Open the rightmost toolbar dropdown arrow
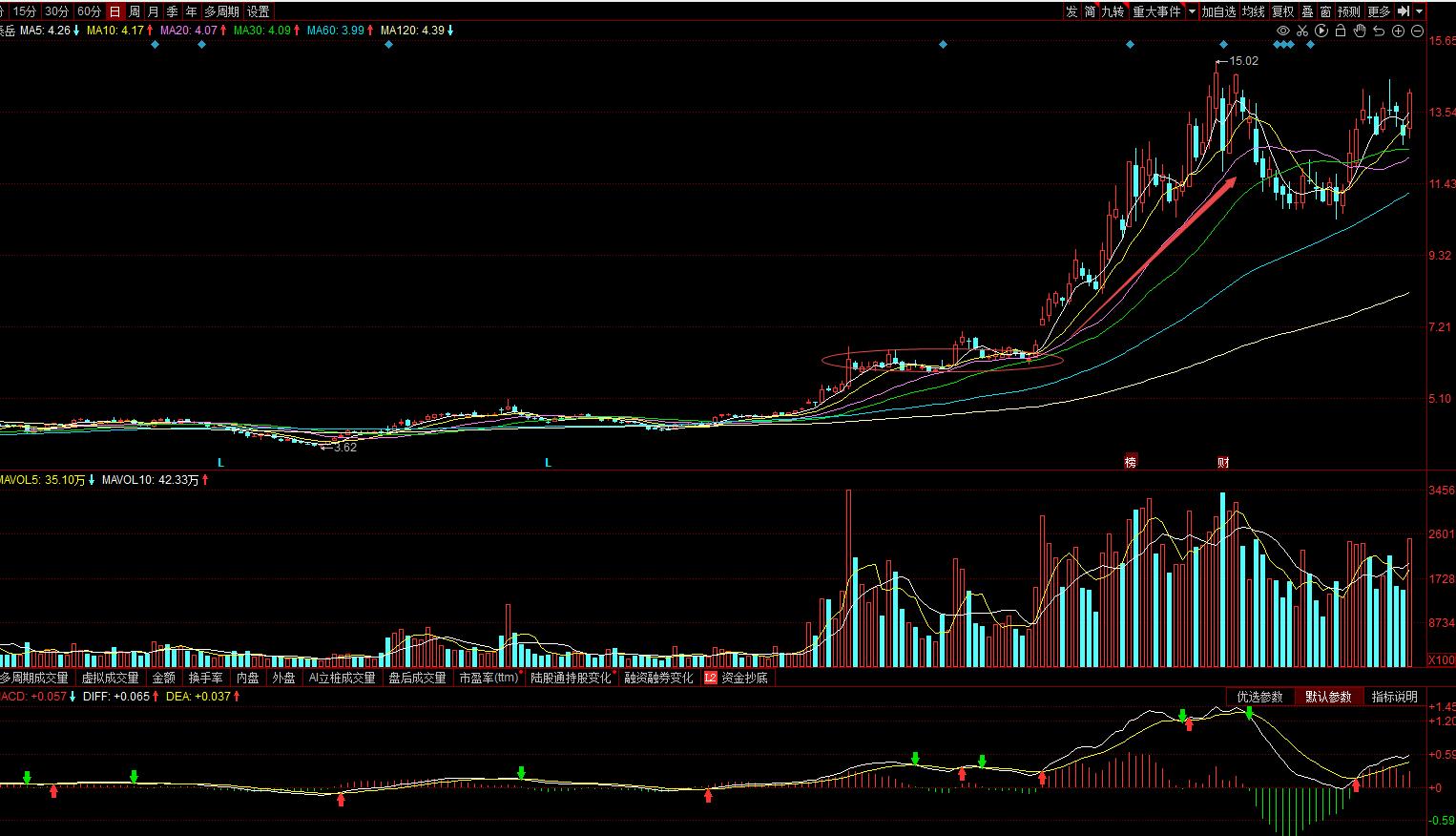 click(1420, 11)
